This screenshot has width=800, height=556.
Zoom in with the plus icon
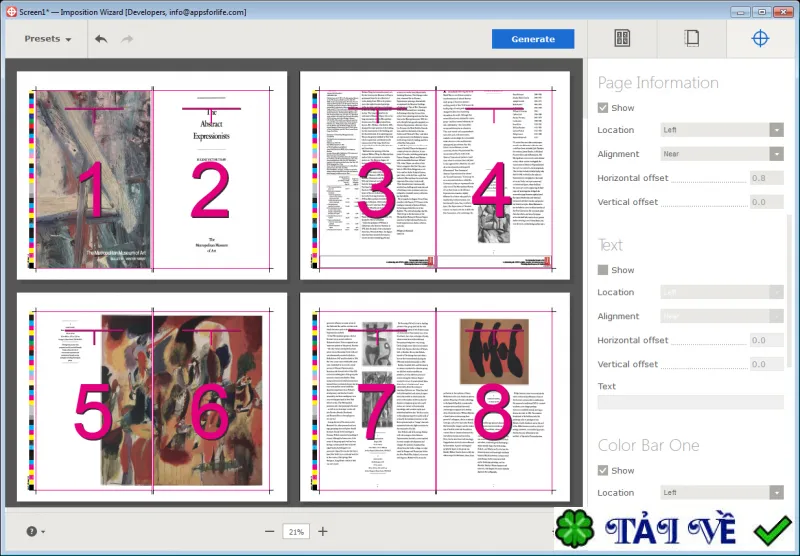coord(322,532)
